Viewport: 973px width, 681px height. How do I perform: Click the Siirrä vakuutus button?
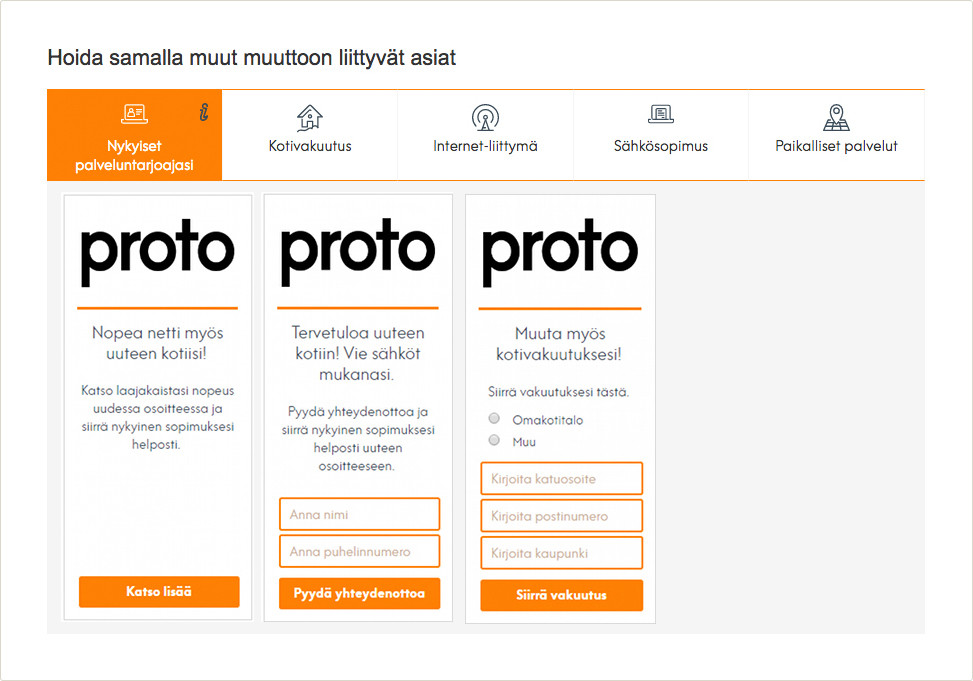pos(562,595)
